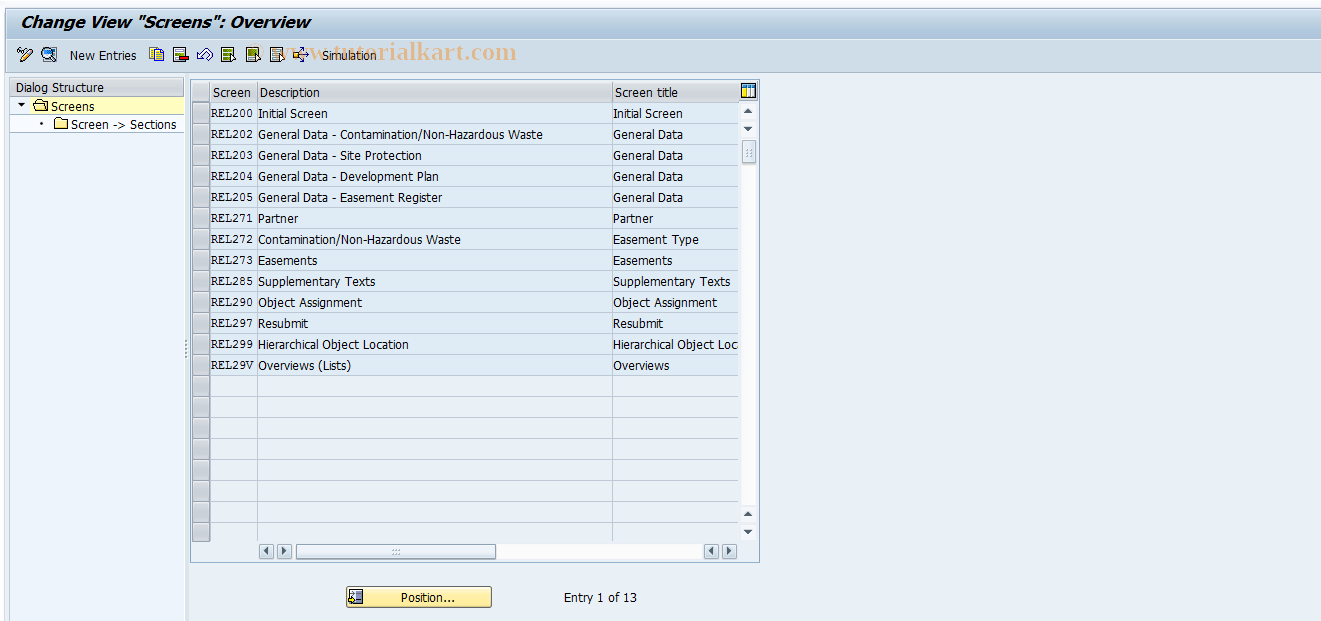Click screen code REL297

232,323
